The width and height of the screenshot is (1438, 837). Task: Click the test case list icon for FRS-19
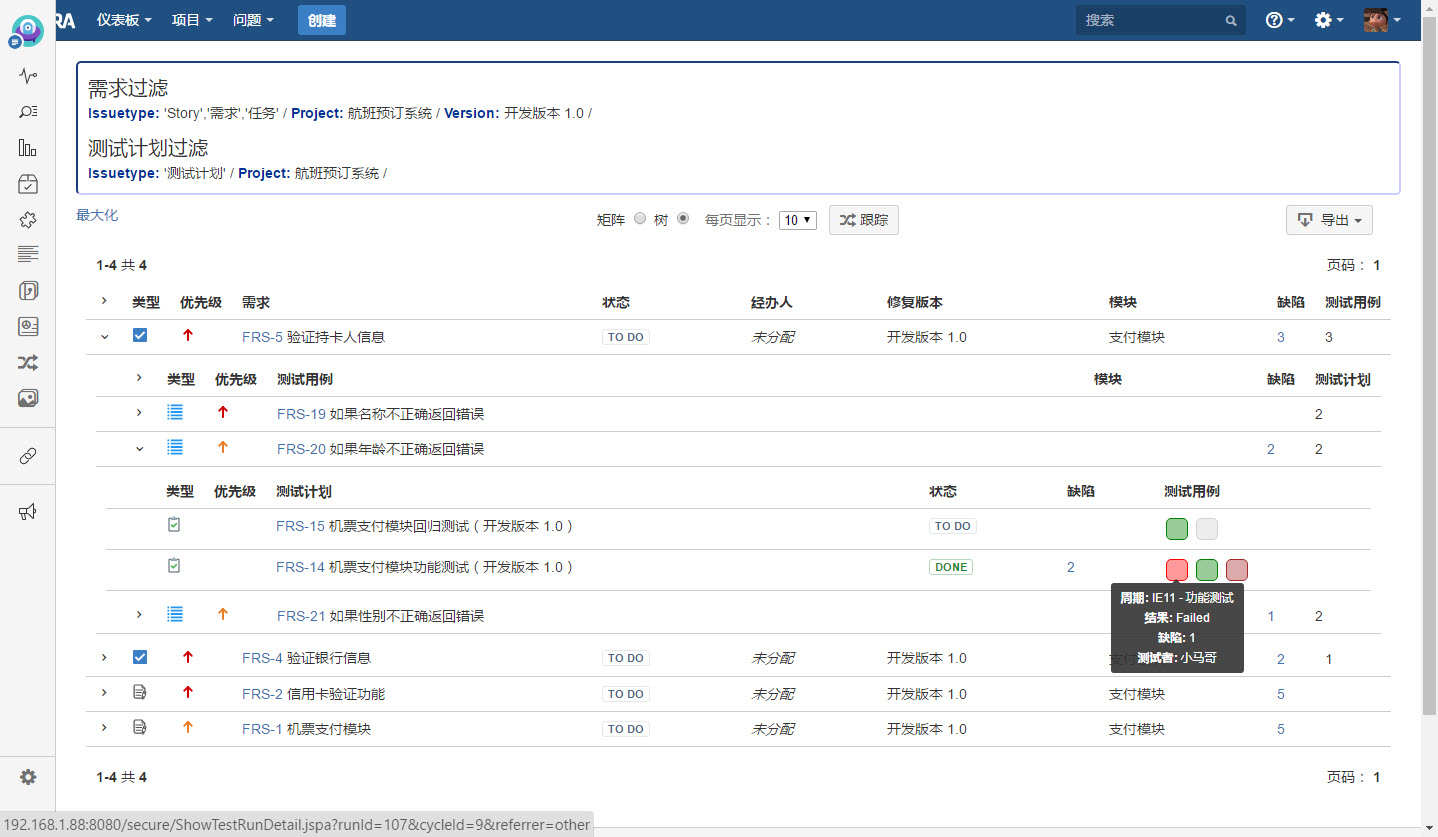(x=175, y=412)
